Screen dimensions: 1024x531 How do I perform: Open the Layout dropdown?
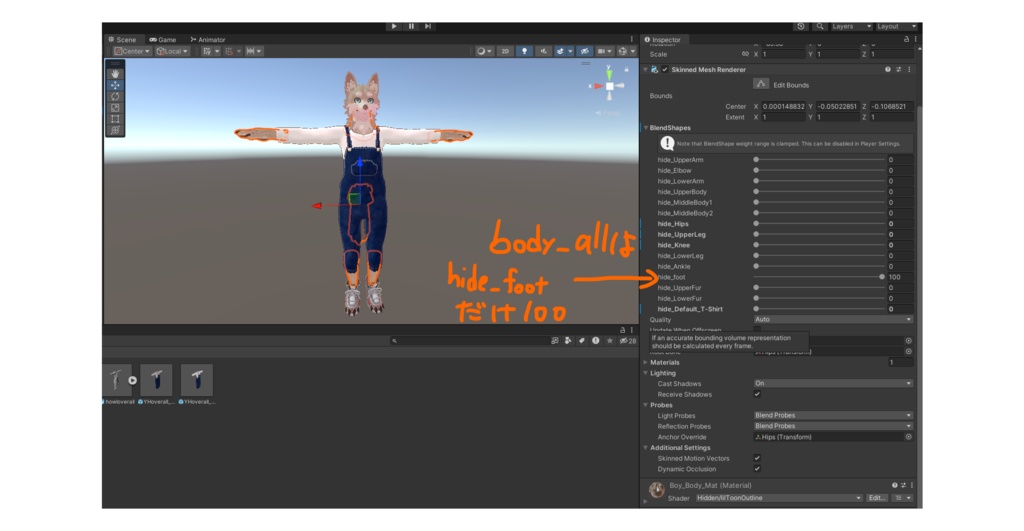tap(896, 26)
